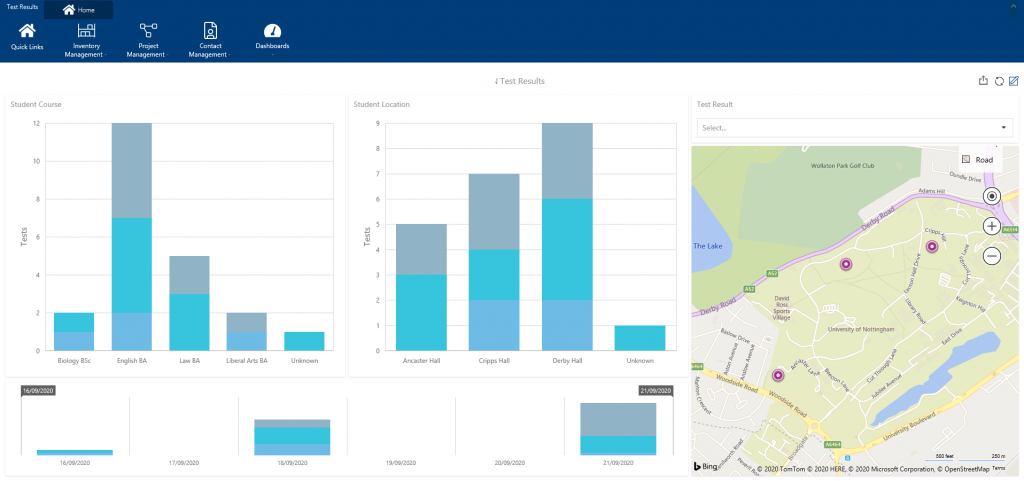Open Inventory Management menu icon
1024x481 pixels.
tap(86, 31)
